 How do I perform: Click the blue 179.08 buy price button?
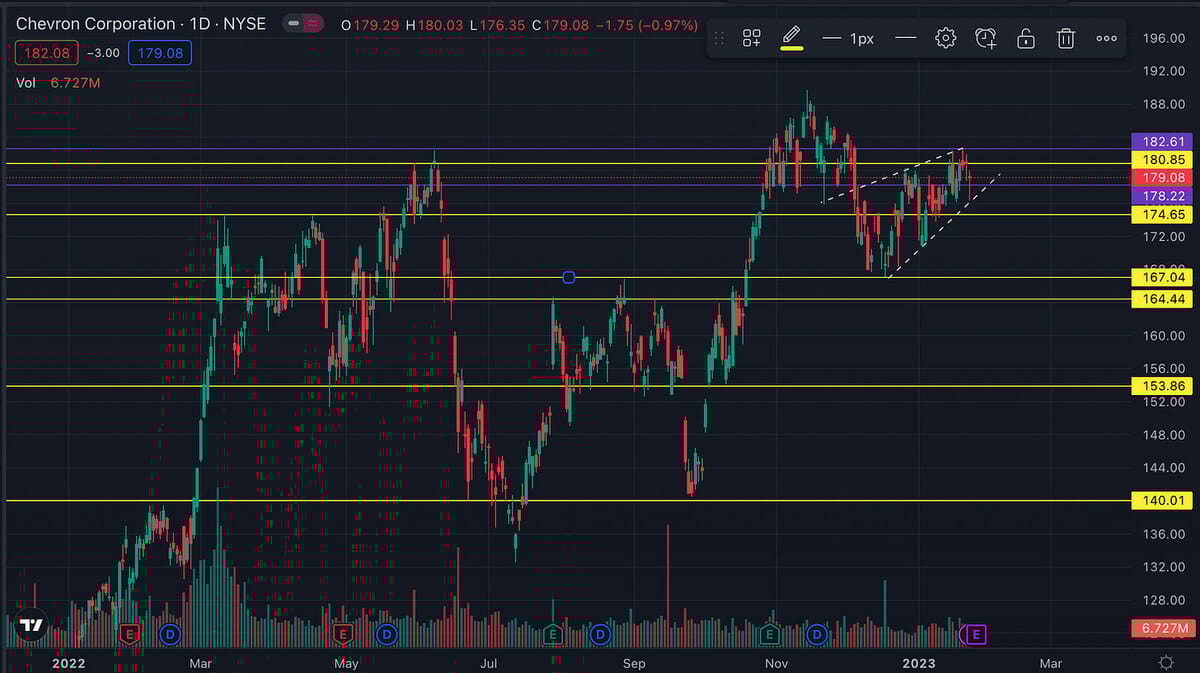point(160,52)
